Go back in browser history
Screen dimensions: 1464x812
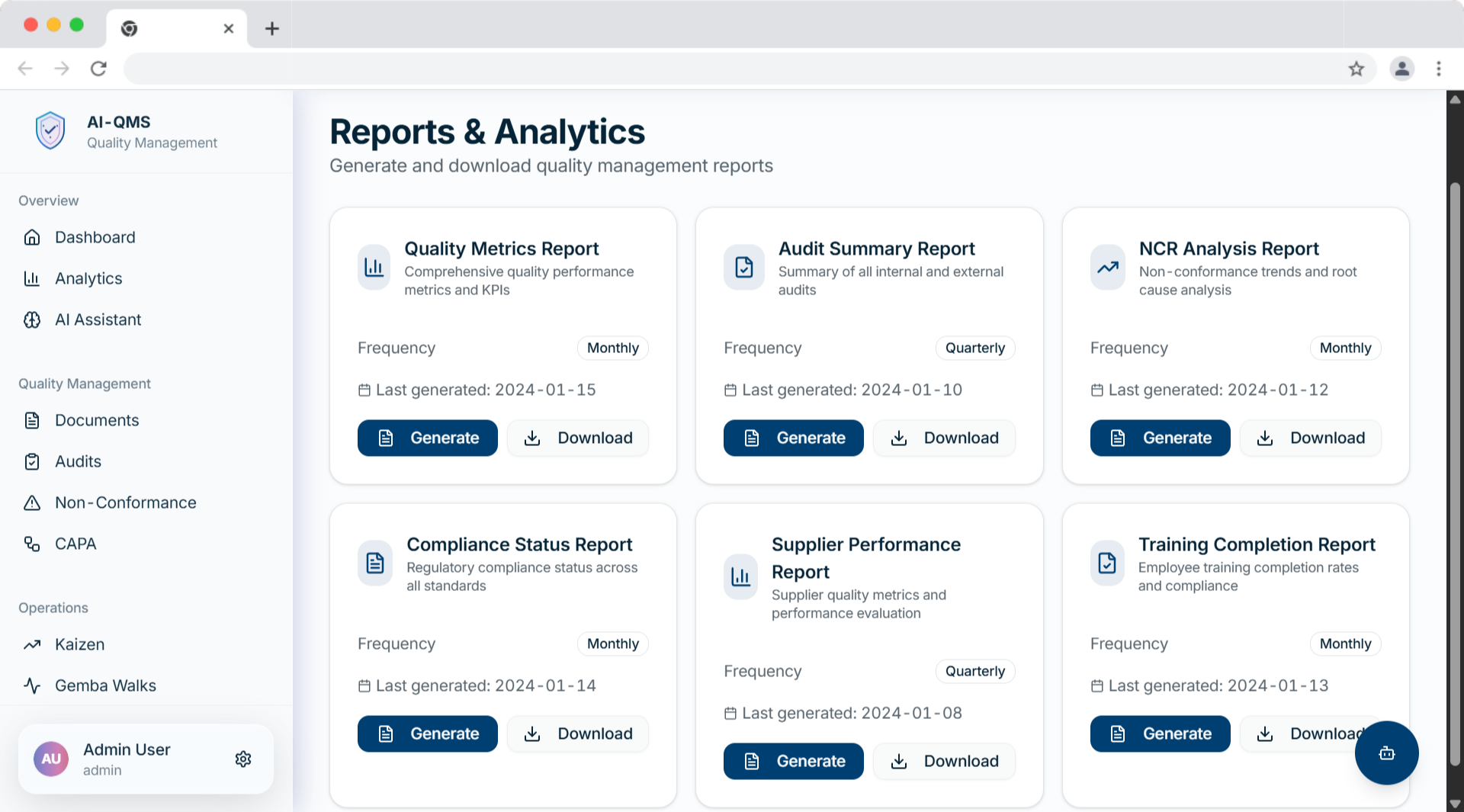25,69
